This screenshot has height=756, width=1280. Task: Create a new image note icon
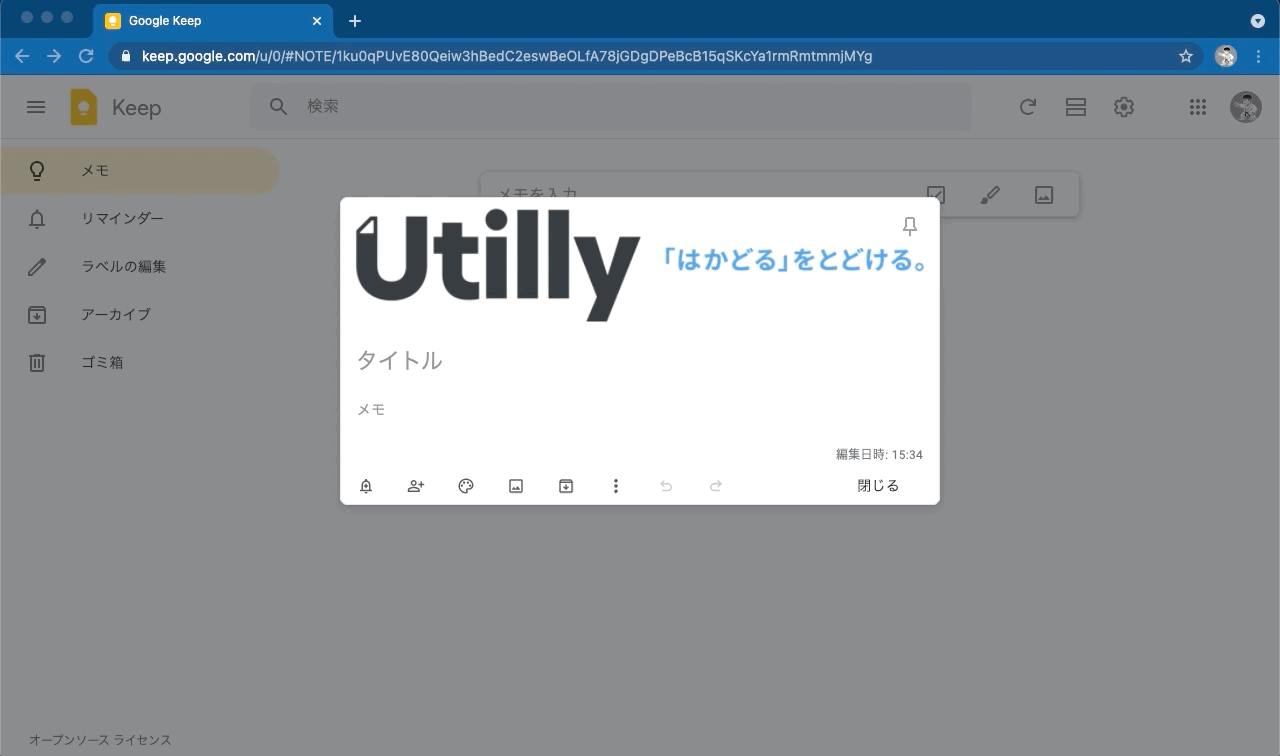click(1044, 195)
